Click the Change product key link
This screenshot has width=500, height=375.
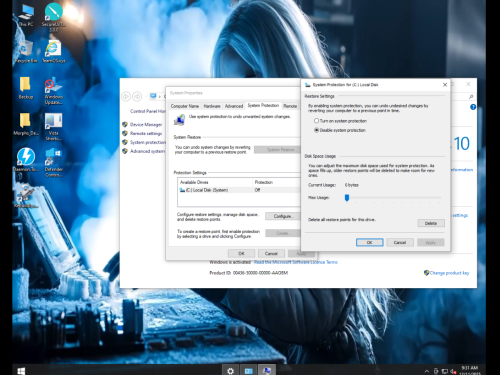(x=449, y=273)
